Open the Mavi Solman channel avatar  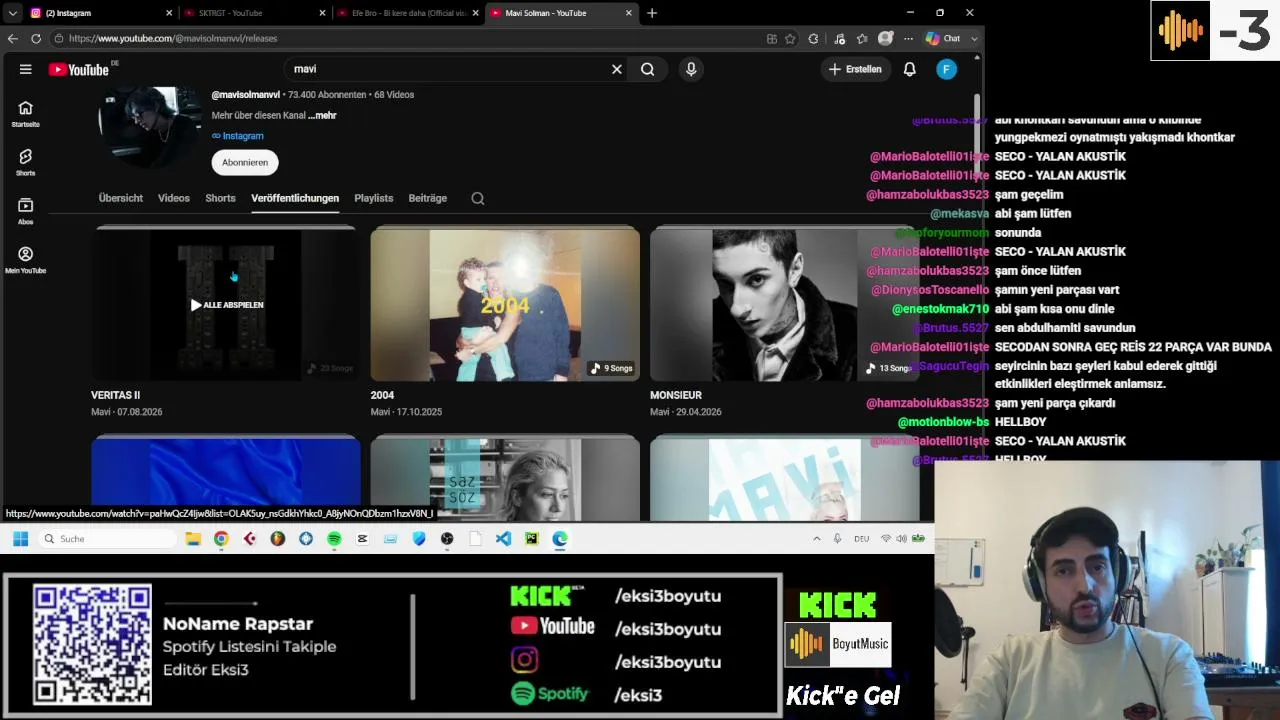click(150, 127)
